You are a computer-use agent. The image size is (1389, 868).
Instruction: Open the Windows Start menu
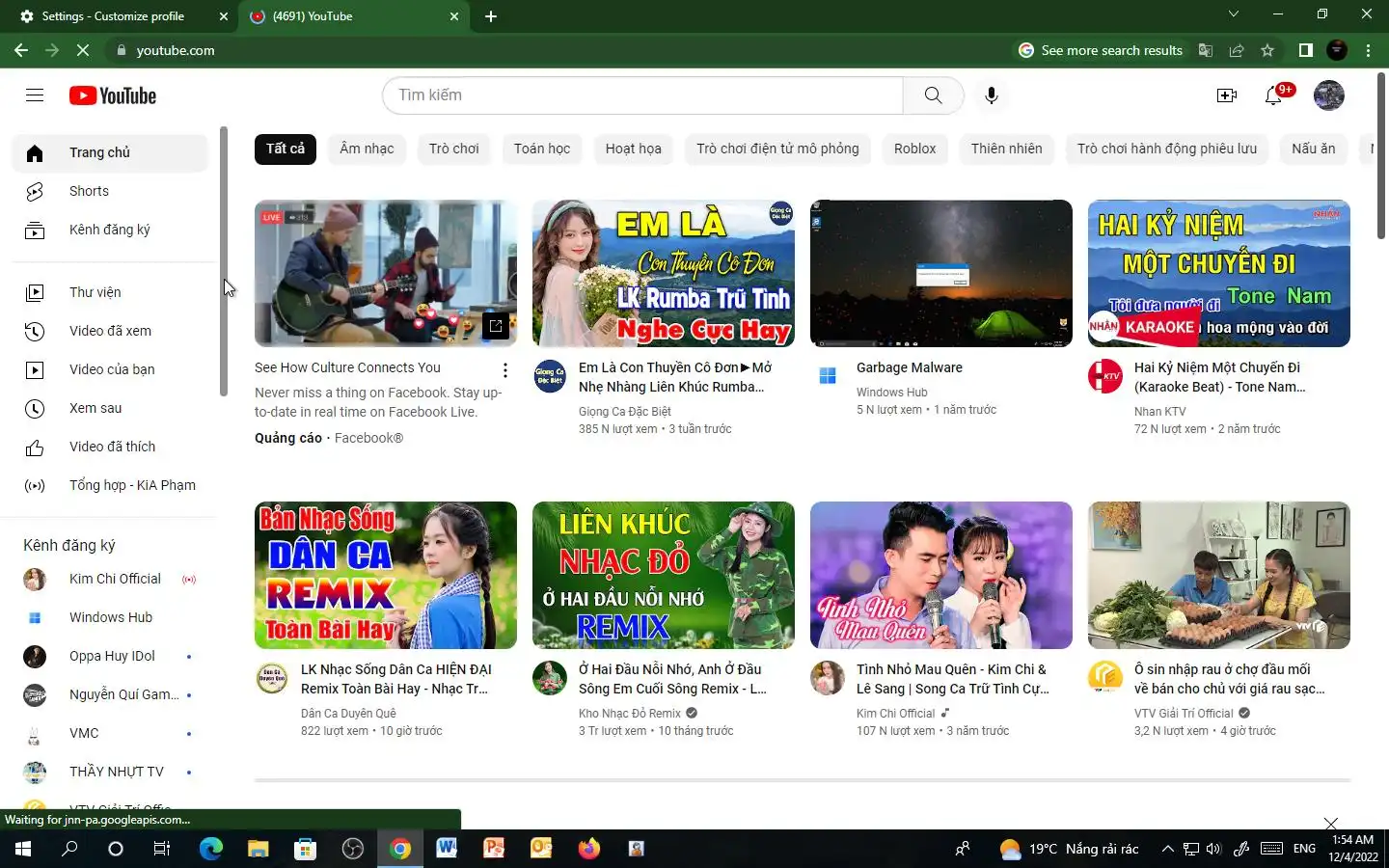pos(23,849)
